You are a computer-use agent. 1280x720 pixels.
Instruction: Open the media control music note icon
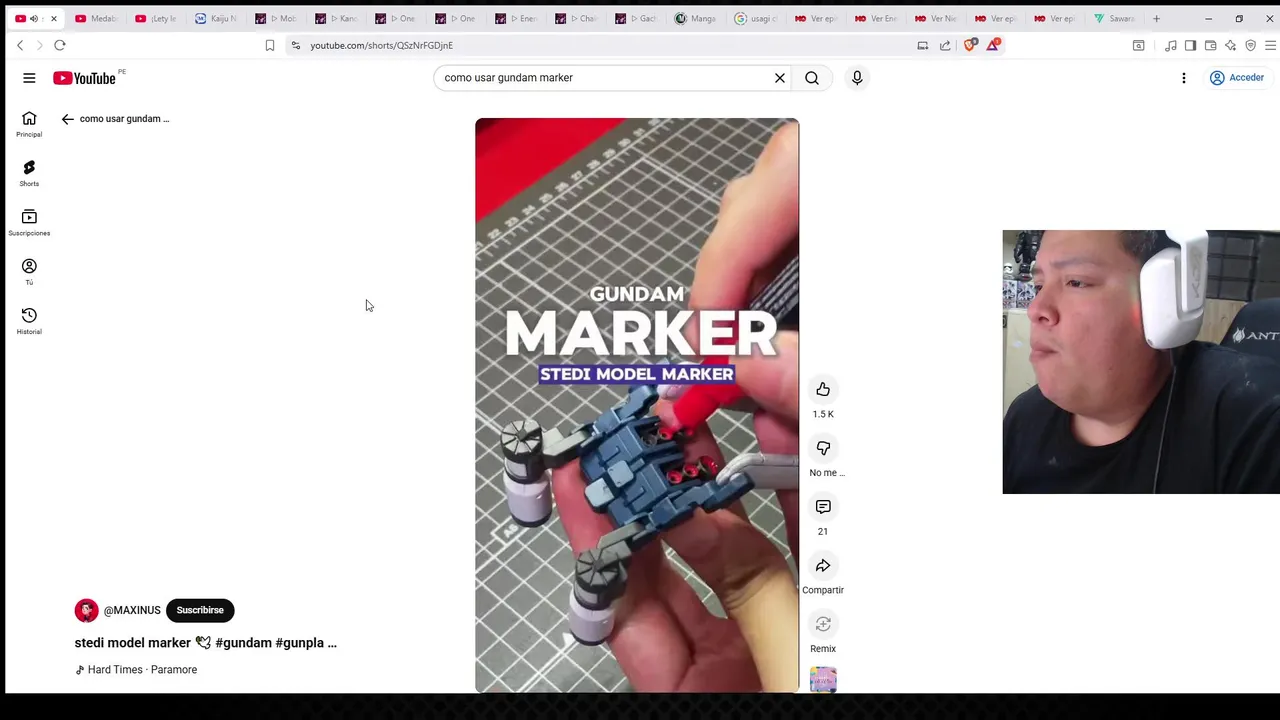pyautogui.click(x=1170, y=45)
